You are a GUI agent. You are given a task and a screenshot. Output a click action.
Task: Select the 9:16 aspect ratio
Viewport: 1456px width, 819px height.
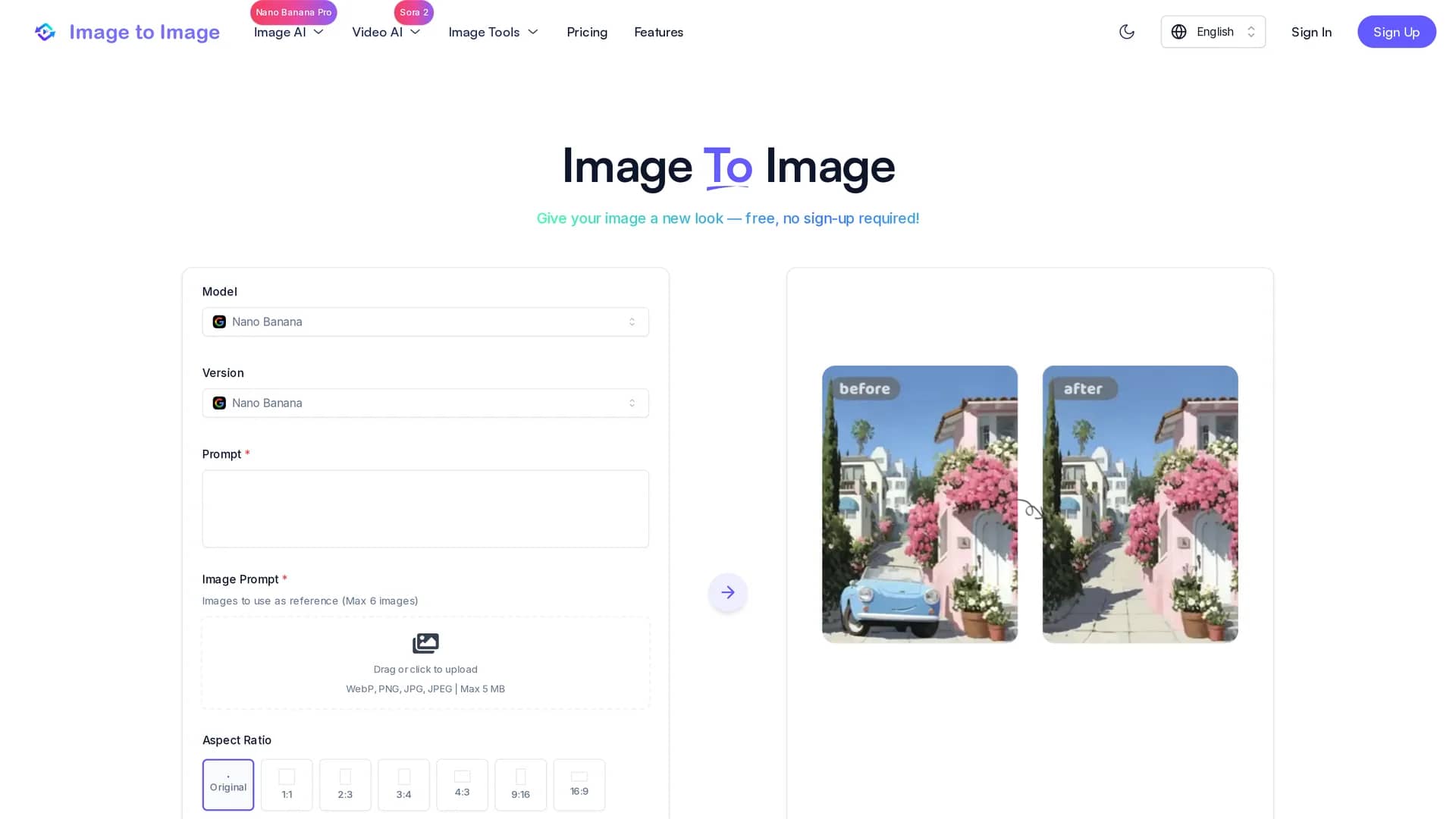click(x=520, y=785)
